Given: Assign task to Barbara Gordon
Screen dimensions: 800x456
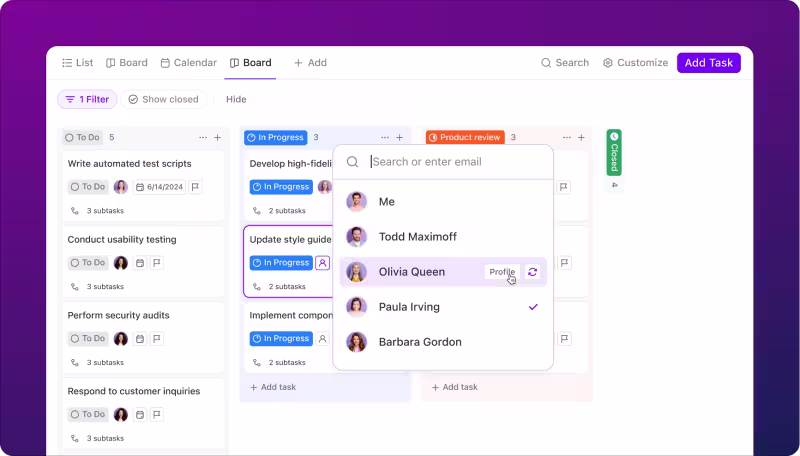Looking at the screenshot, I should point(443,342).
